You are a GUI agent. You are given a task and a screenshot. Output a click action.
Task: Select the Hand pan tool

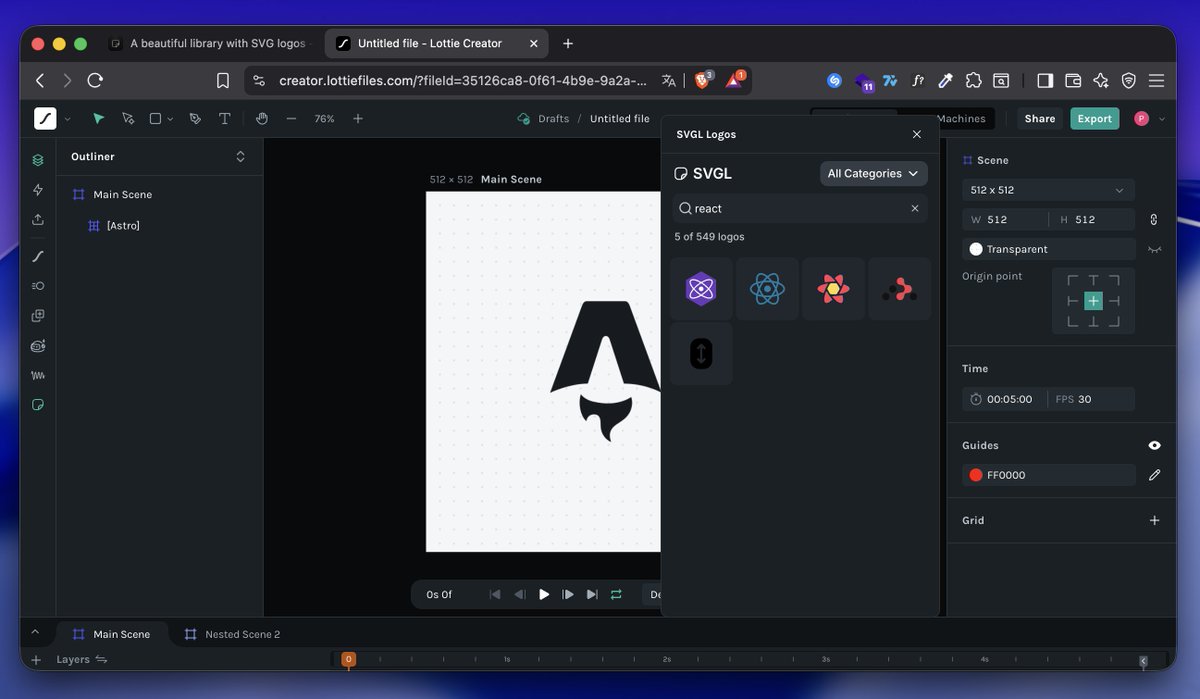262,118
